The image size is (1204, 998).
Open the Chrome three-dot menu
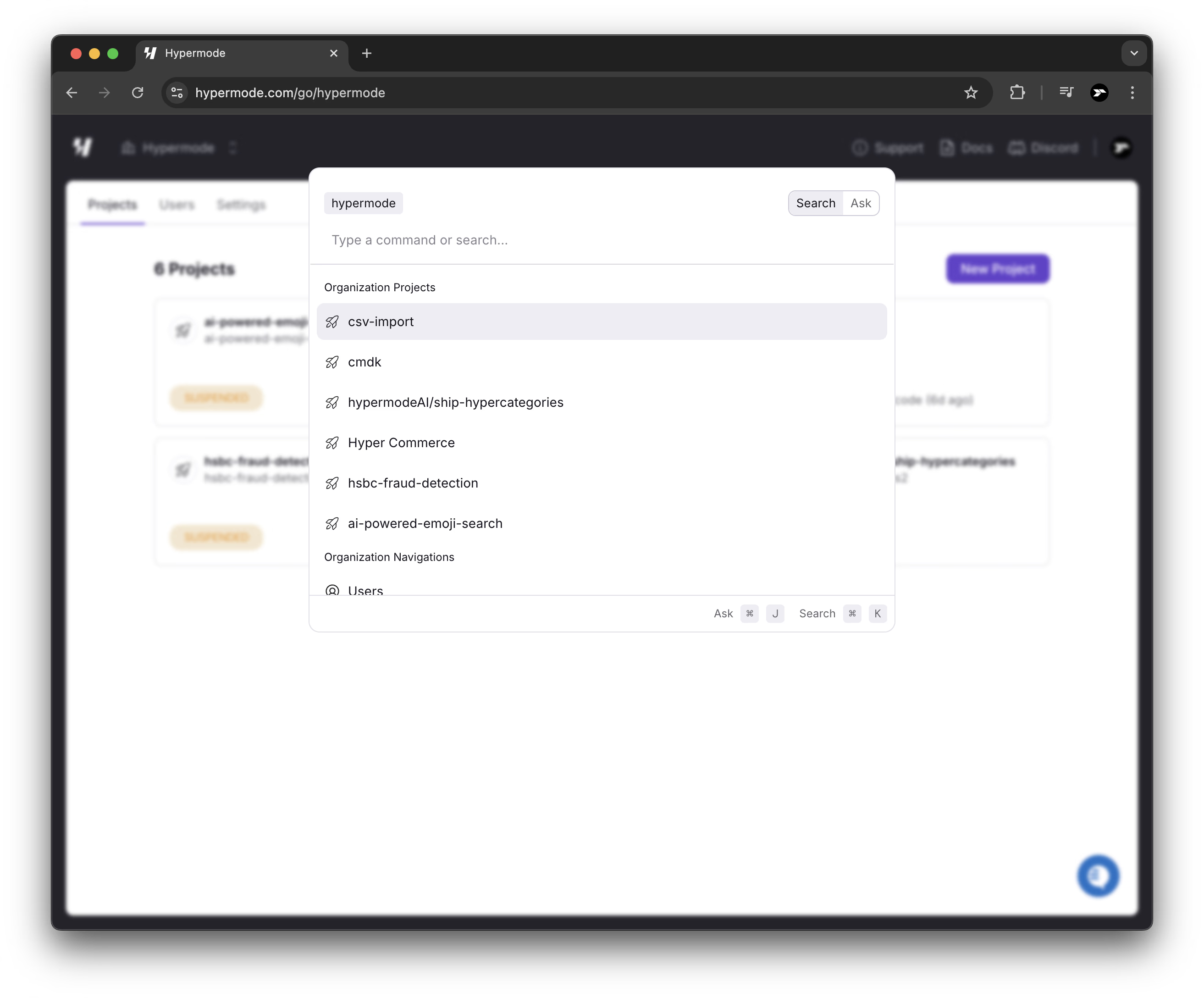tap(1132, 92)
